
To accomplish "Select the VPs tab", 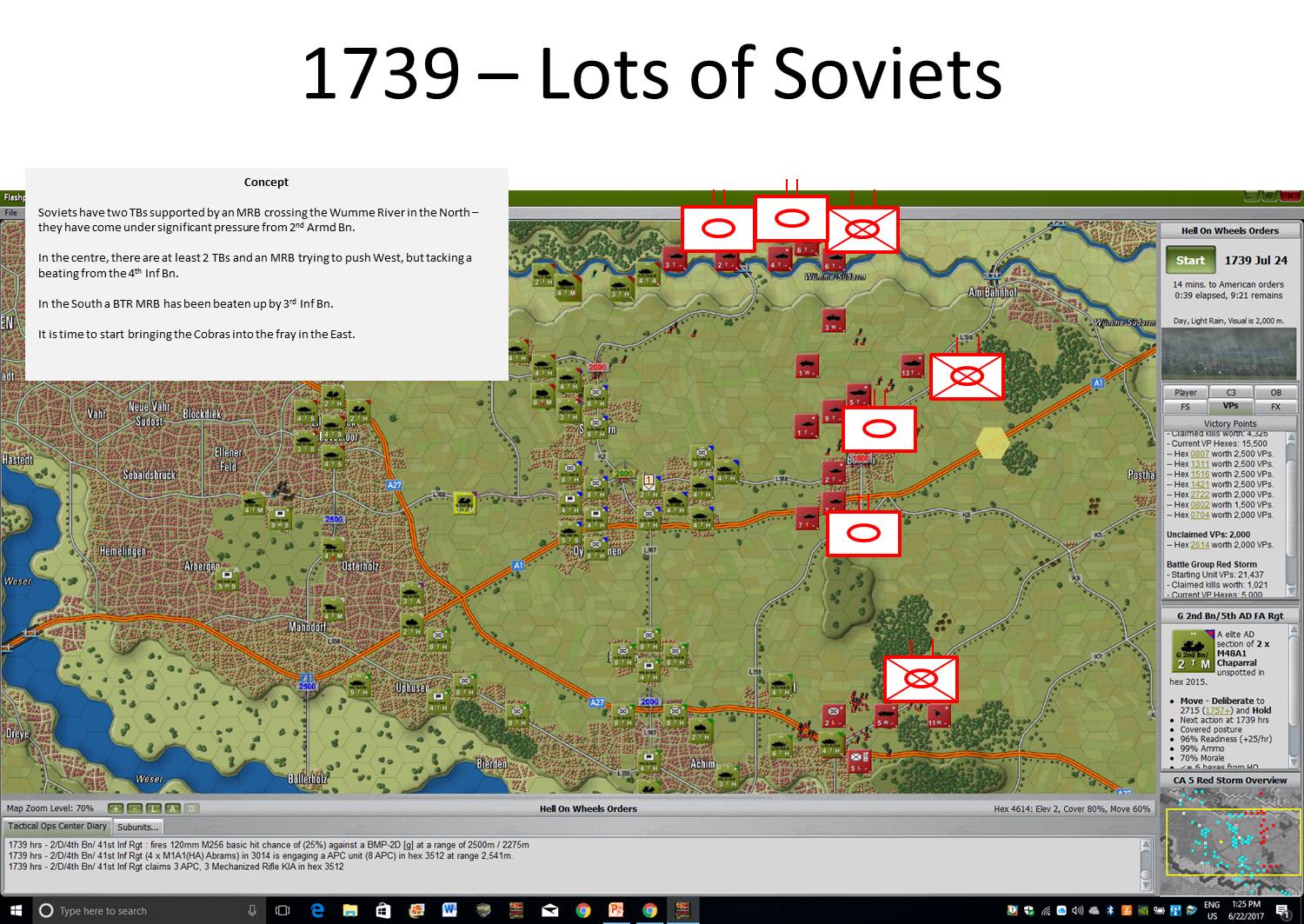I will [x=1231, y=406].
